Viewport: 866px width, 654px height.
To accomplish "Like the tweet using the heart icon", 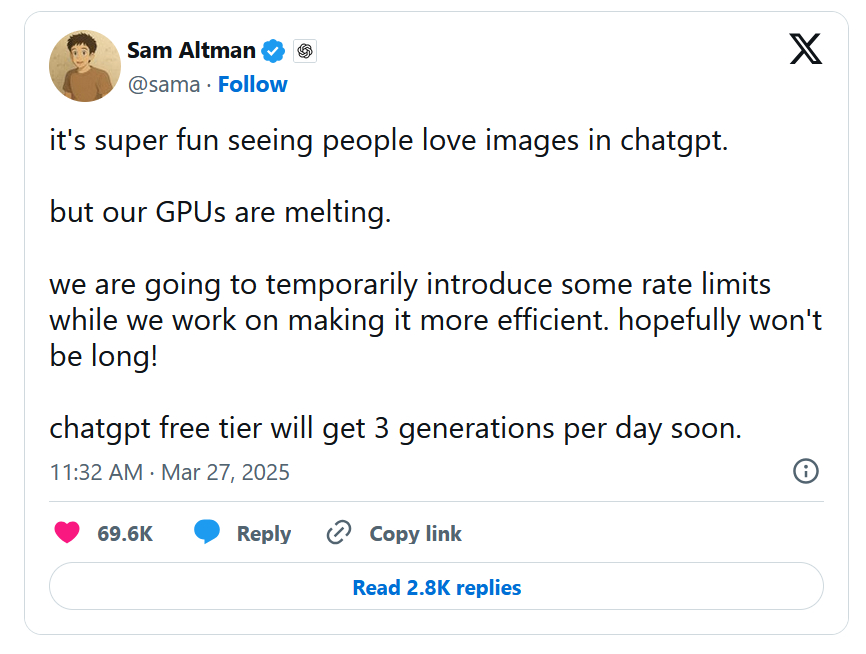I will (x=67, y=533).
